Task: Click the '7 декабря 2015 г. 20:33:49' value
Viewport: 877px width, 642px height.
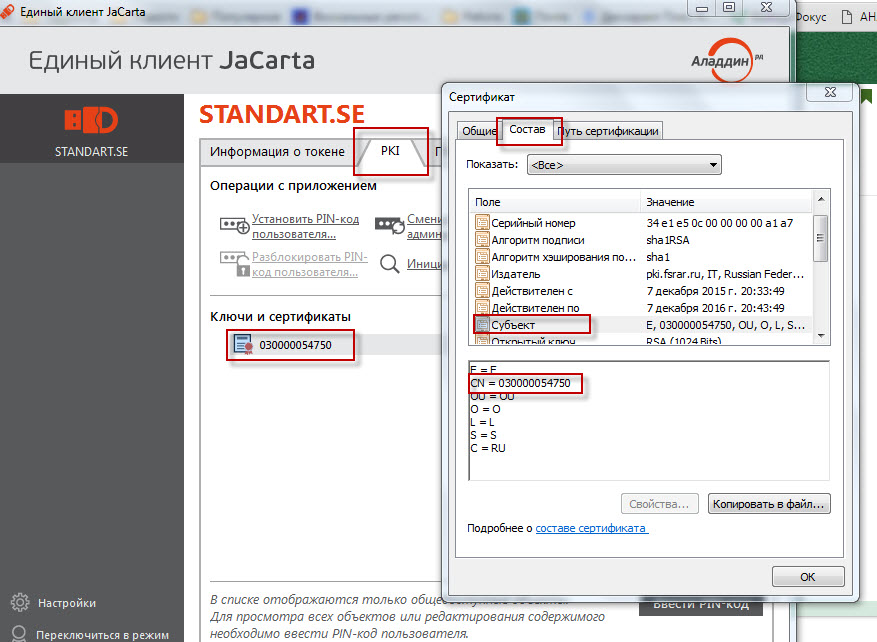Action: [x=715, y=291]
